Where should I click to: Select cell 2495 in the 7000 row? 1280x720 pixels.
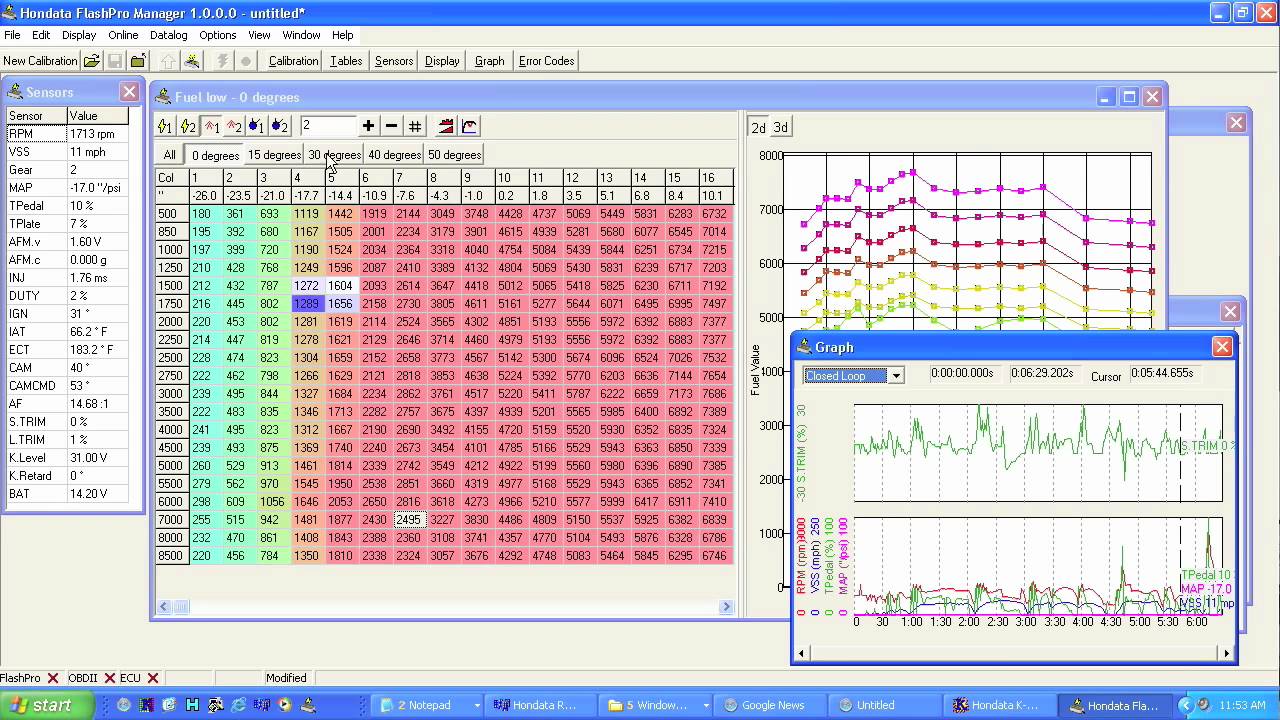pyautogui.click(x=409, y=519)
